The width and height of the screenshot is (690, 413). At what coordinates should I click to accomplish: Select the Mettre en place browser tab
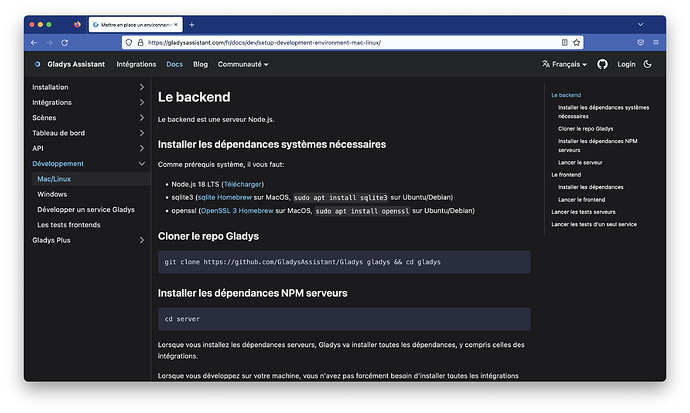click(x=136, y=25)
